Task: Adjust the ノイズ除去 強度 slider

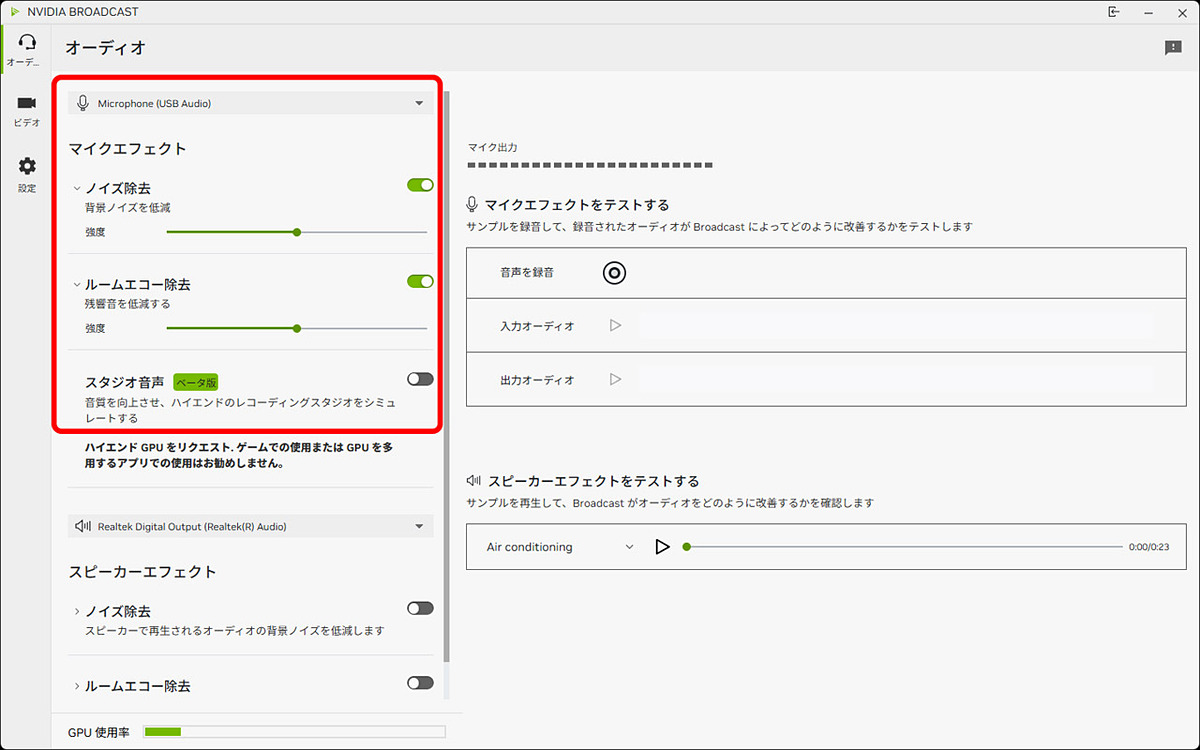Action: 297,231
